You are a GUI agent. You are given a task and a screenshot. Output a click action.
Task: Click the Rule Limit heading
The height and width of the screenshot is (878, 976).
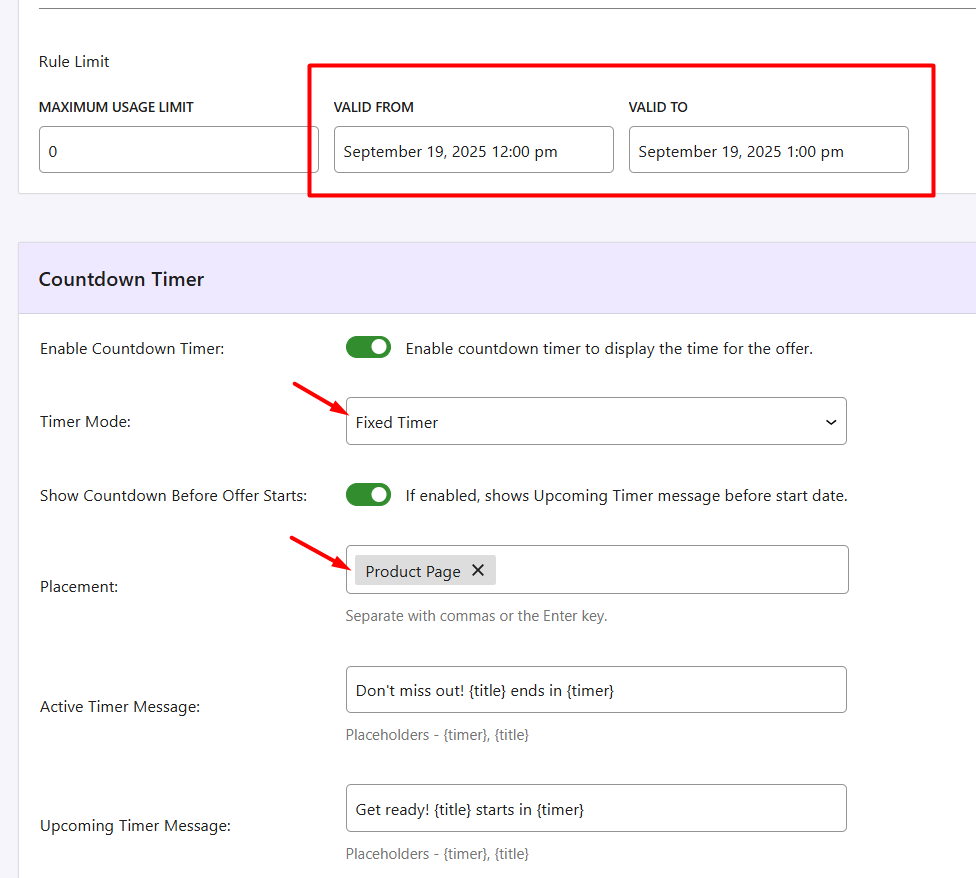coord(74,61)
